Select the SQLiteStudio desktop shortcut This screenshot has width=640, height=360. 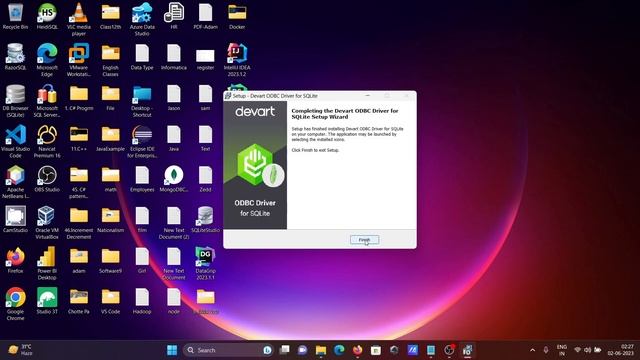[x=205, y=219]
